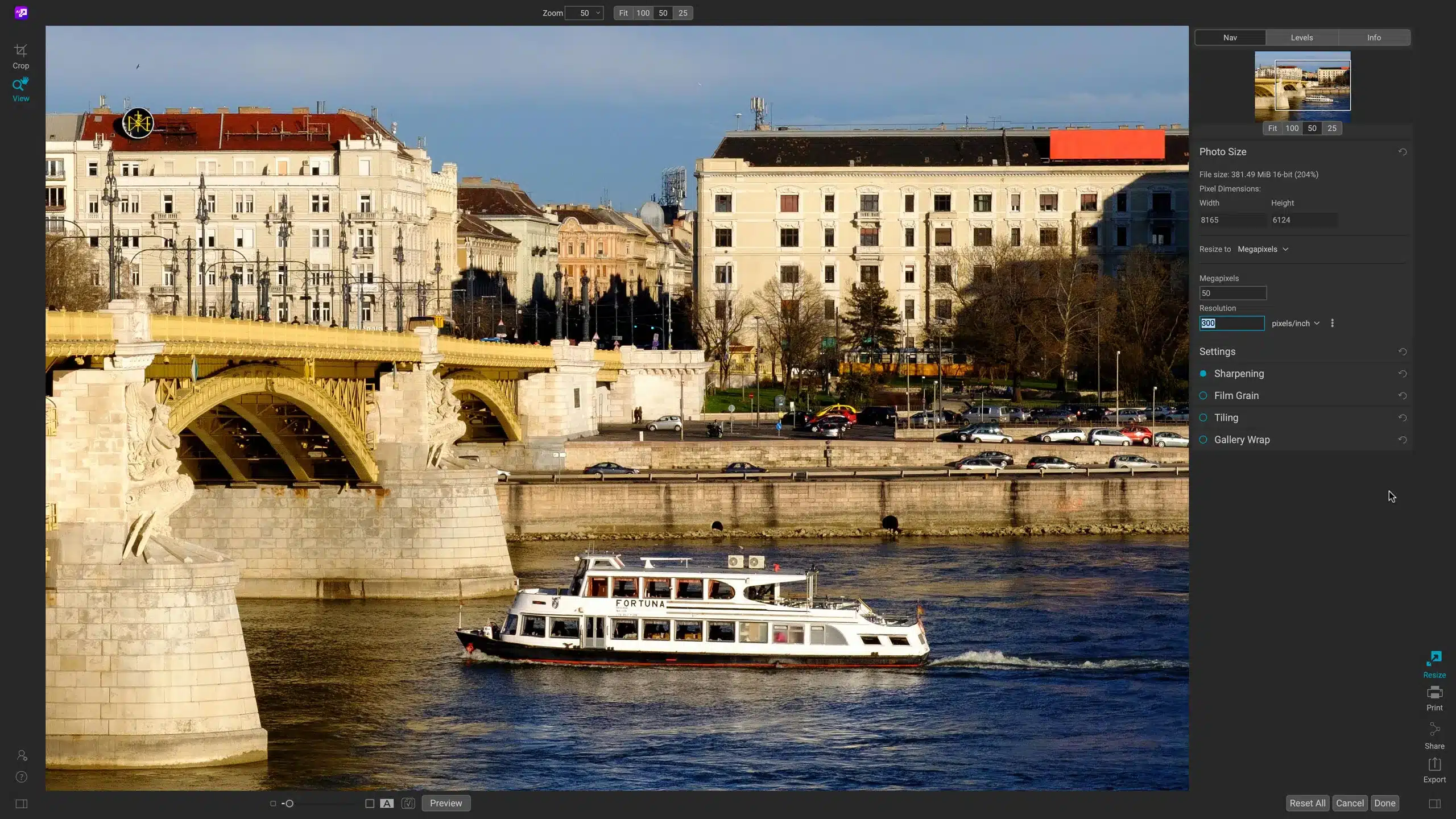This screenshot has height=819, width=1456.
Task: Click the Megapixels input field
Action: [x=1232, y=293]
